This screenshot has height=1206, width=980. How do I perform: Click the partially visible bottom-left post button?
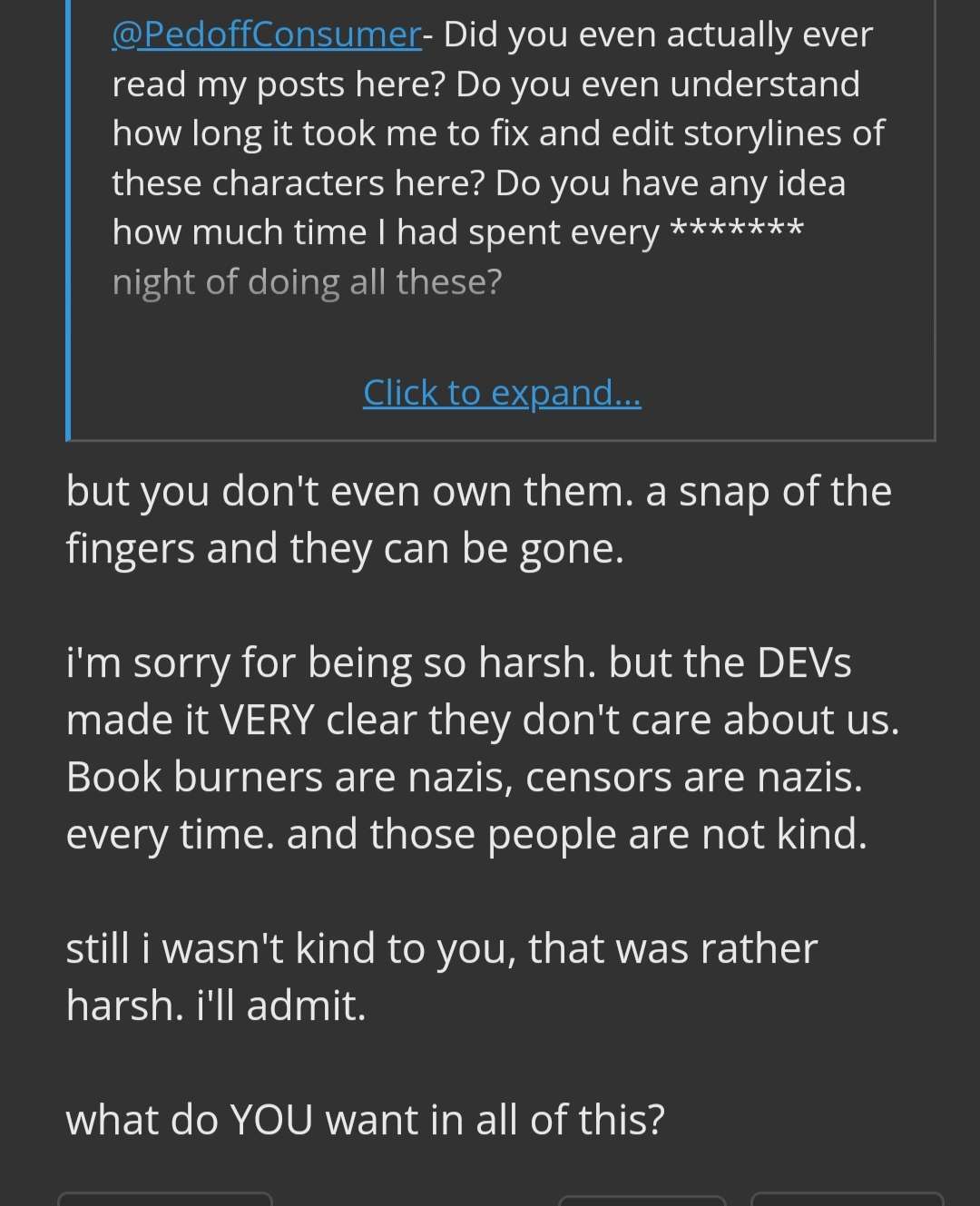[x=164, y=1199]
